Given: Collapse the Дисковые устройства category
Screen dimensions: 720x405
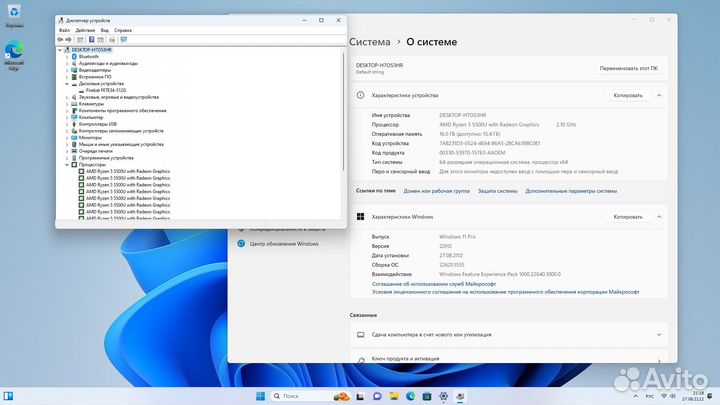Looking at the screenshot, I should [67, 84].
